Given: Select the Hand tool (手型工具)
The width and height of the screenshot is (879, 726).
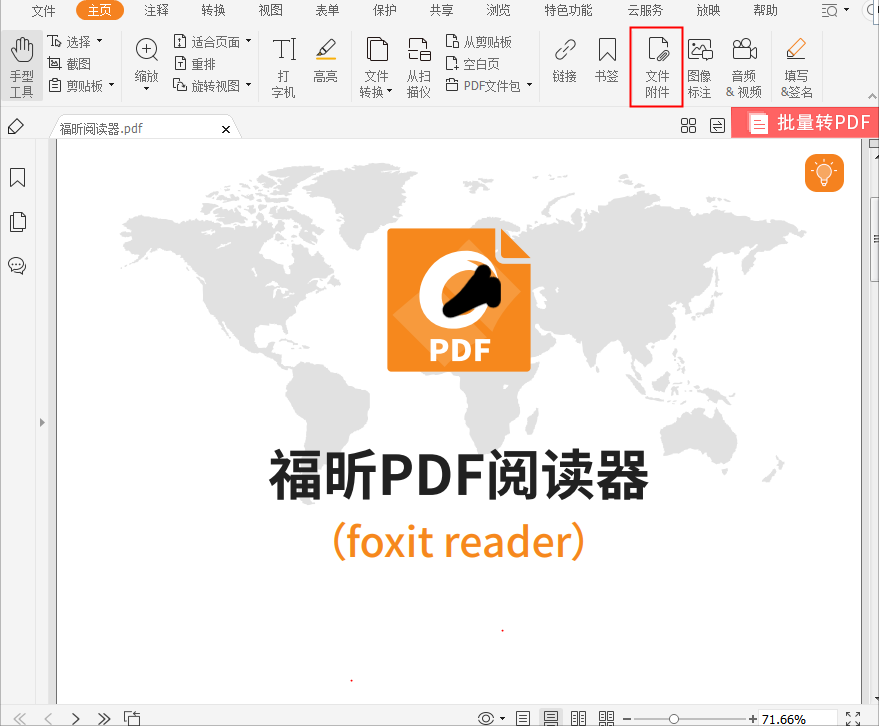Looking at the screenshot, I should click(x=22, y=67).
